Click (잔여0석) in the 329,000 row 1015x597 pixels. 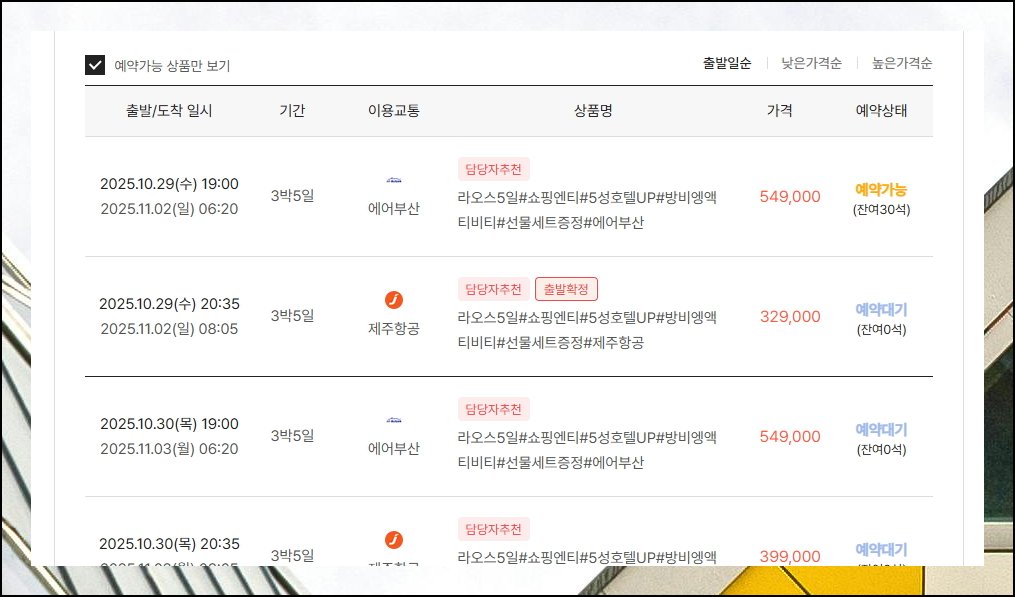pos(881,330)
